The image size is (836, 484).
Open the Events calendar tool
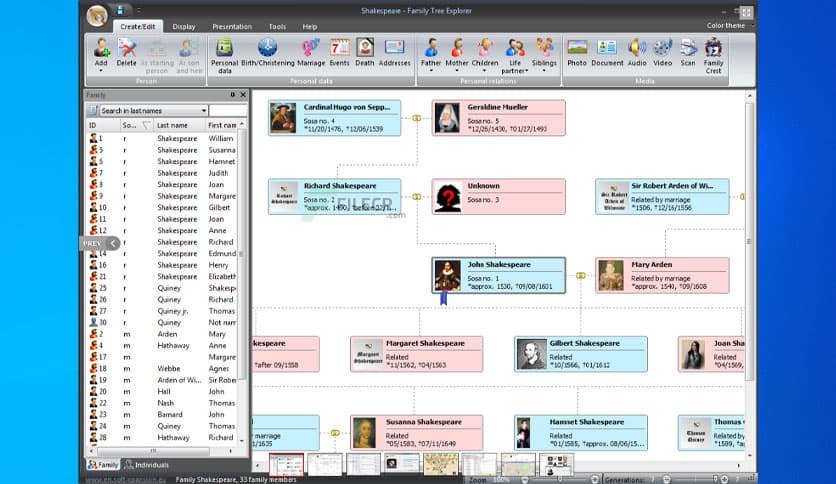click(339, 52)
